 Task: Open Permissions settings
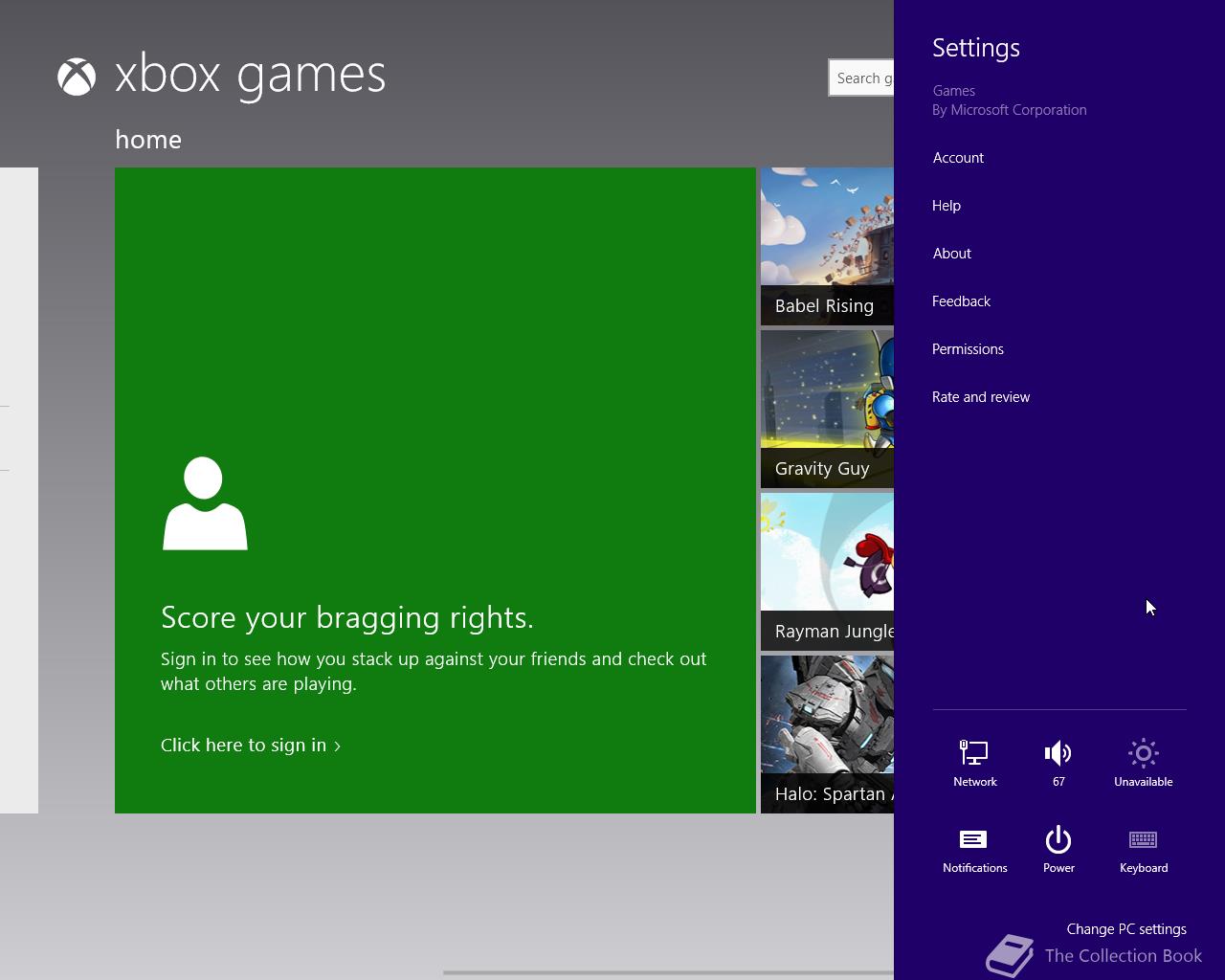pyautogui.click(x=968, y=349)
